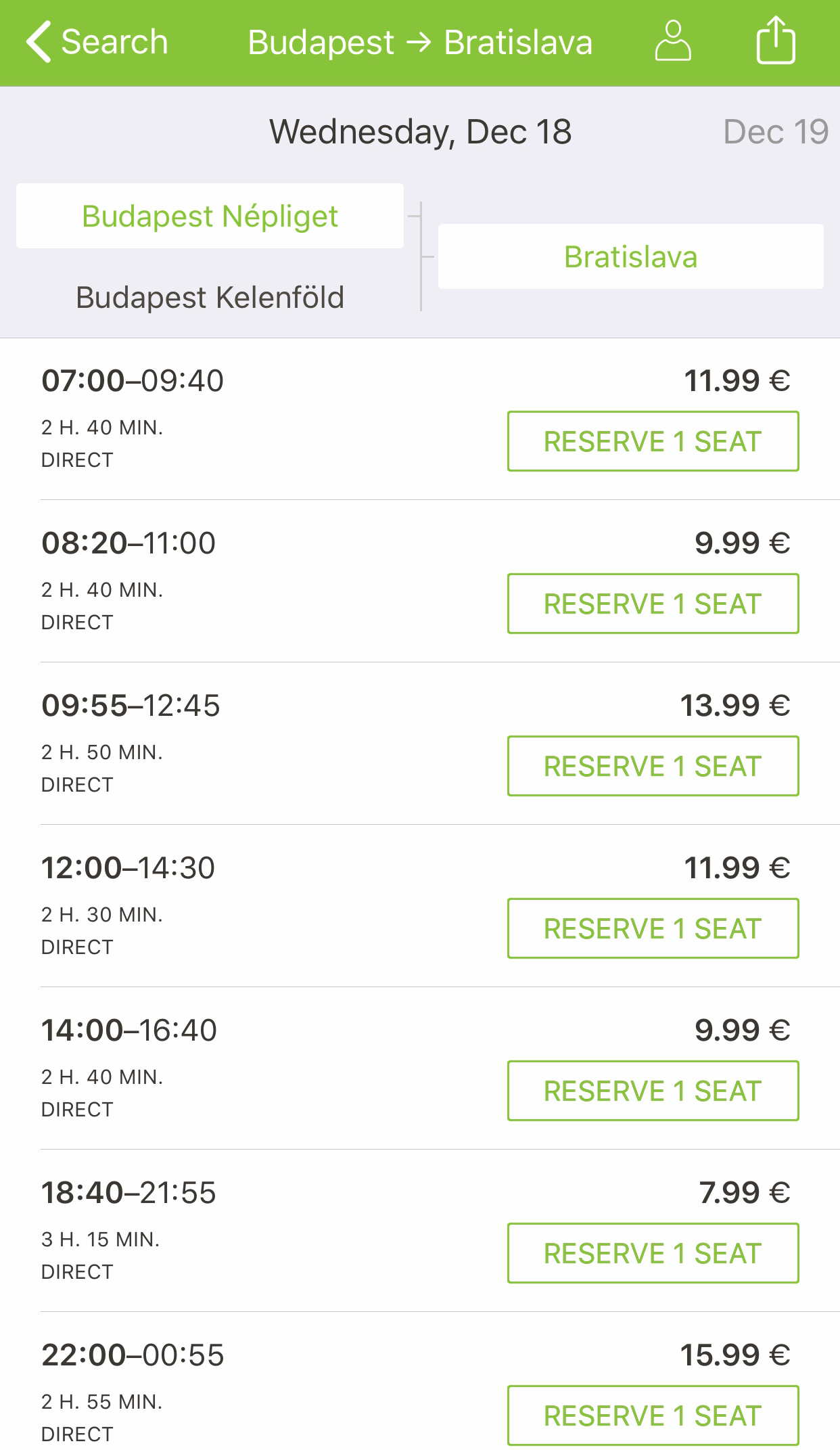Tap the 7.99 € price
Screen dimensions: 840x1450
(x=744, y=1193)
